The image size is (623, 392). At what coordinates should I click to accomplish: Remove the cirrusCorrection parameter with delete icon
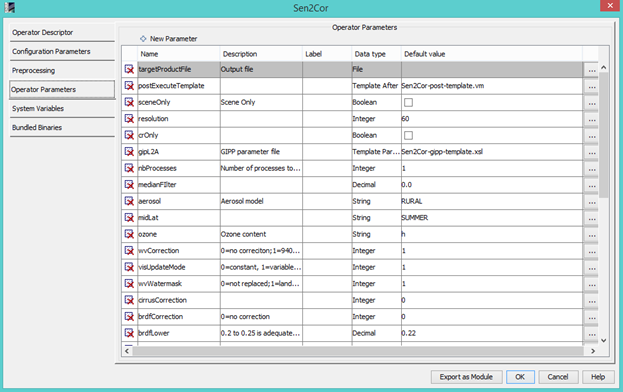(129, 300)
